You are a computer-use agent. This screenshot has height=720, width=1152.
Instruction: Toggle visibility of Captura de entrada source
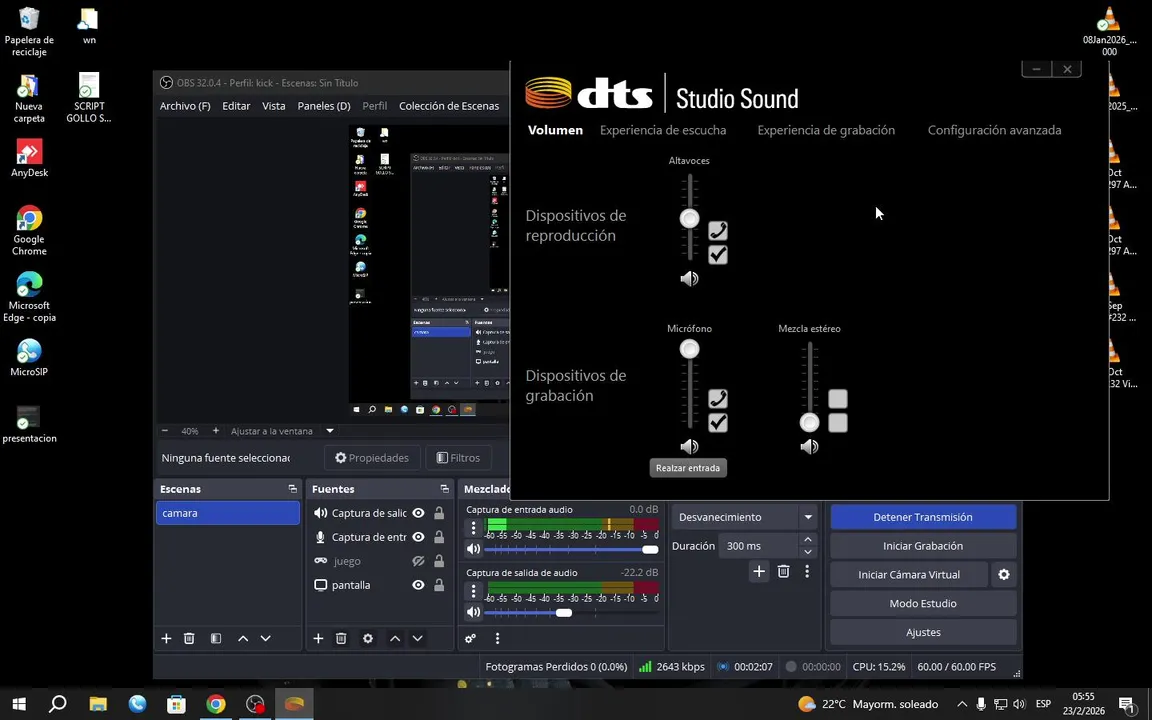[x=418, y=537]
